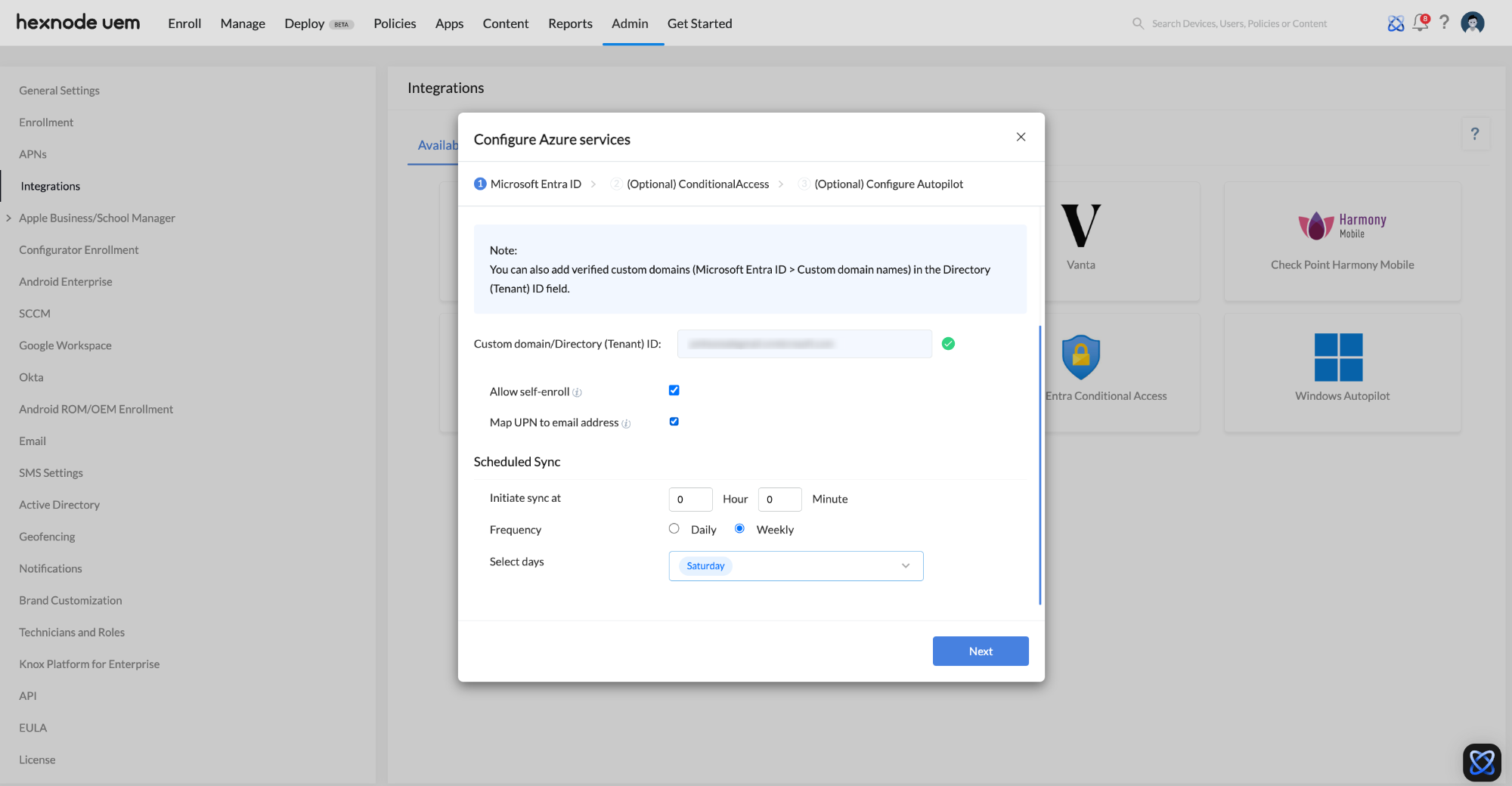Image resolution: width=1512 pixels, height=786 pixels.
Task: Open General Settings in the sidebar
Action: 59,91
